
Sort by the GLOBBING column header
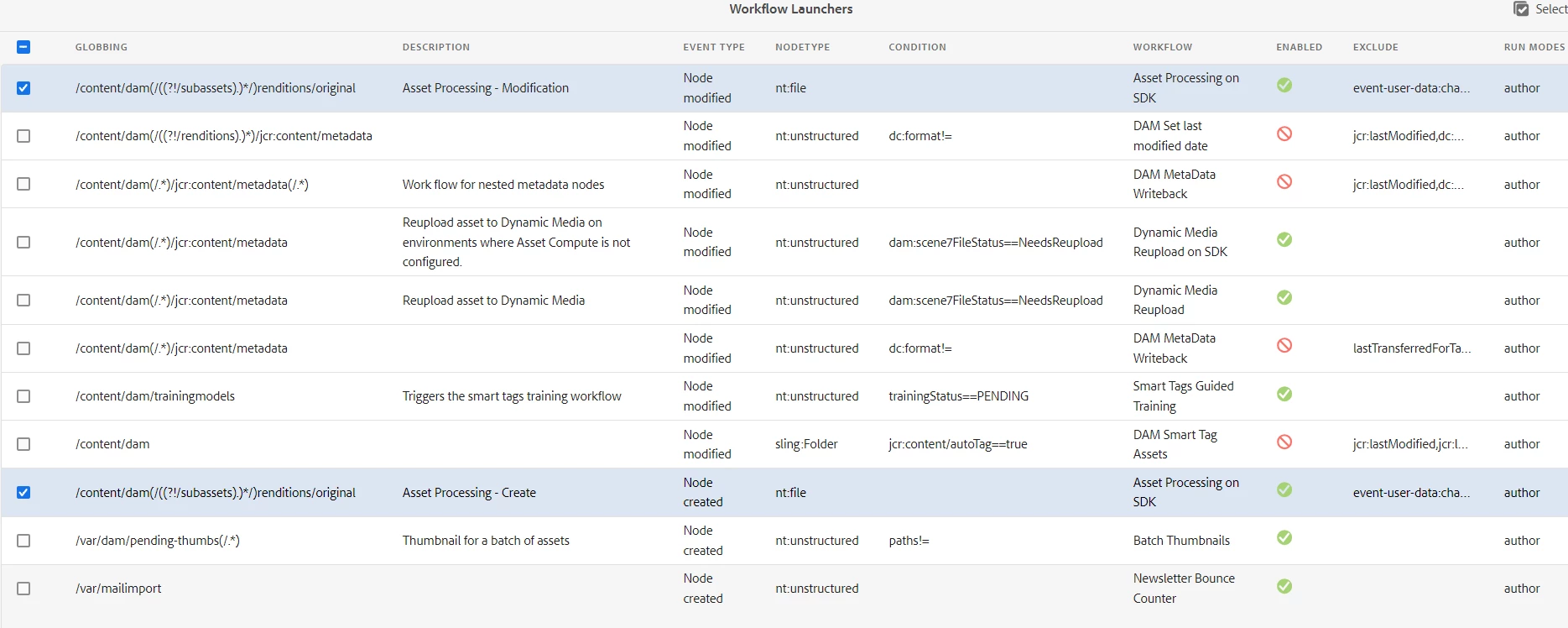[x=102, y=47]
